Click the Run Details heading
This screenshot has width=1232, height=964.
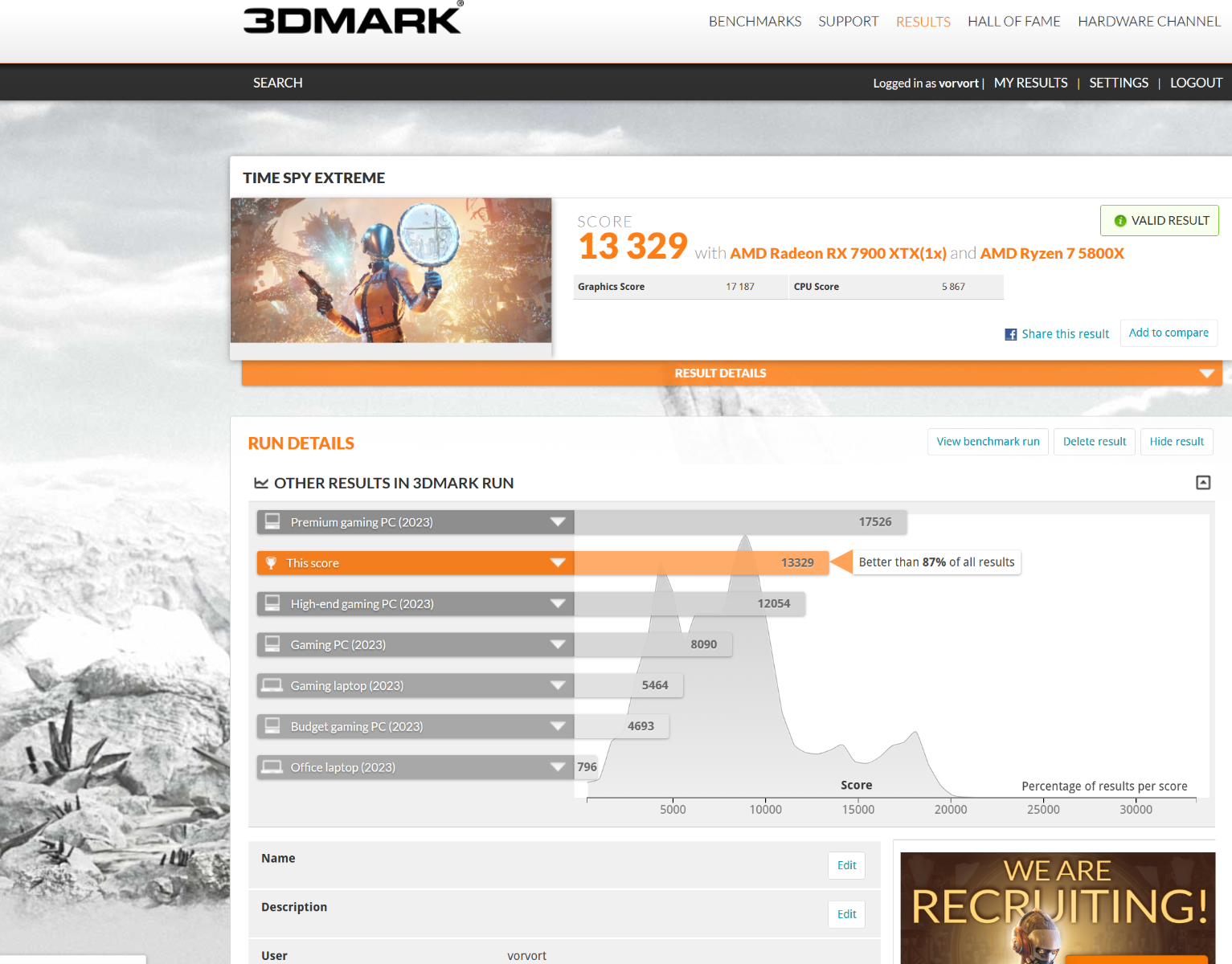[301, 443]
